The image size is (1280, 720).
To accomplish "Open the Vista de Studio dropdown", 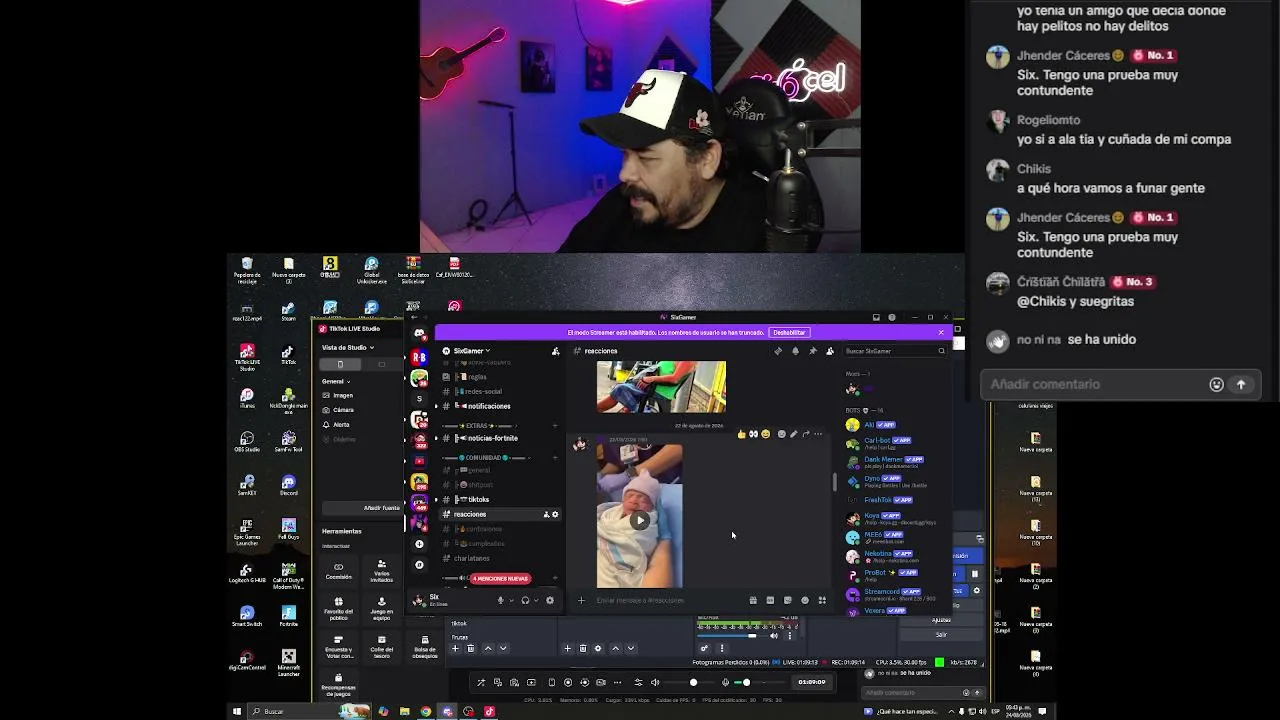I will [x=348, y=347].
